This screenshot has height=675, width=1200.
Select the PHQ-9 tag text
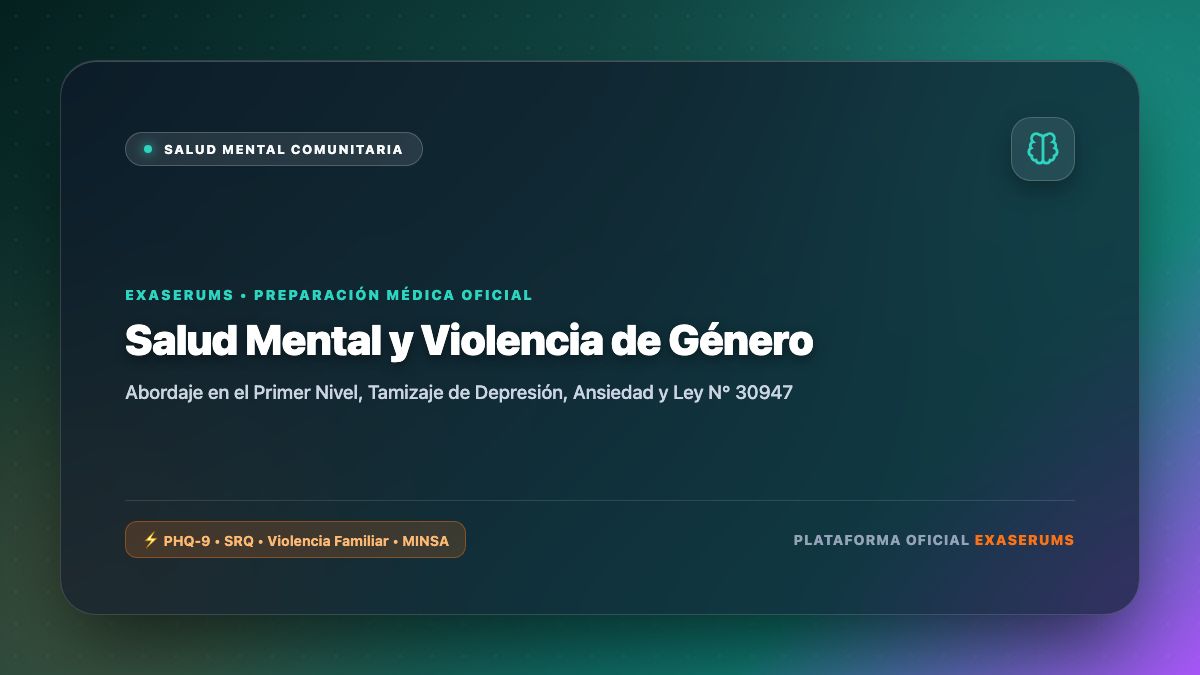[x=187, y=541]
